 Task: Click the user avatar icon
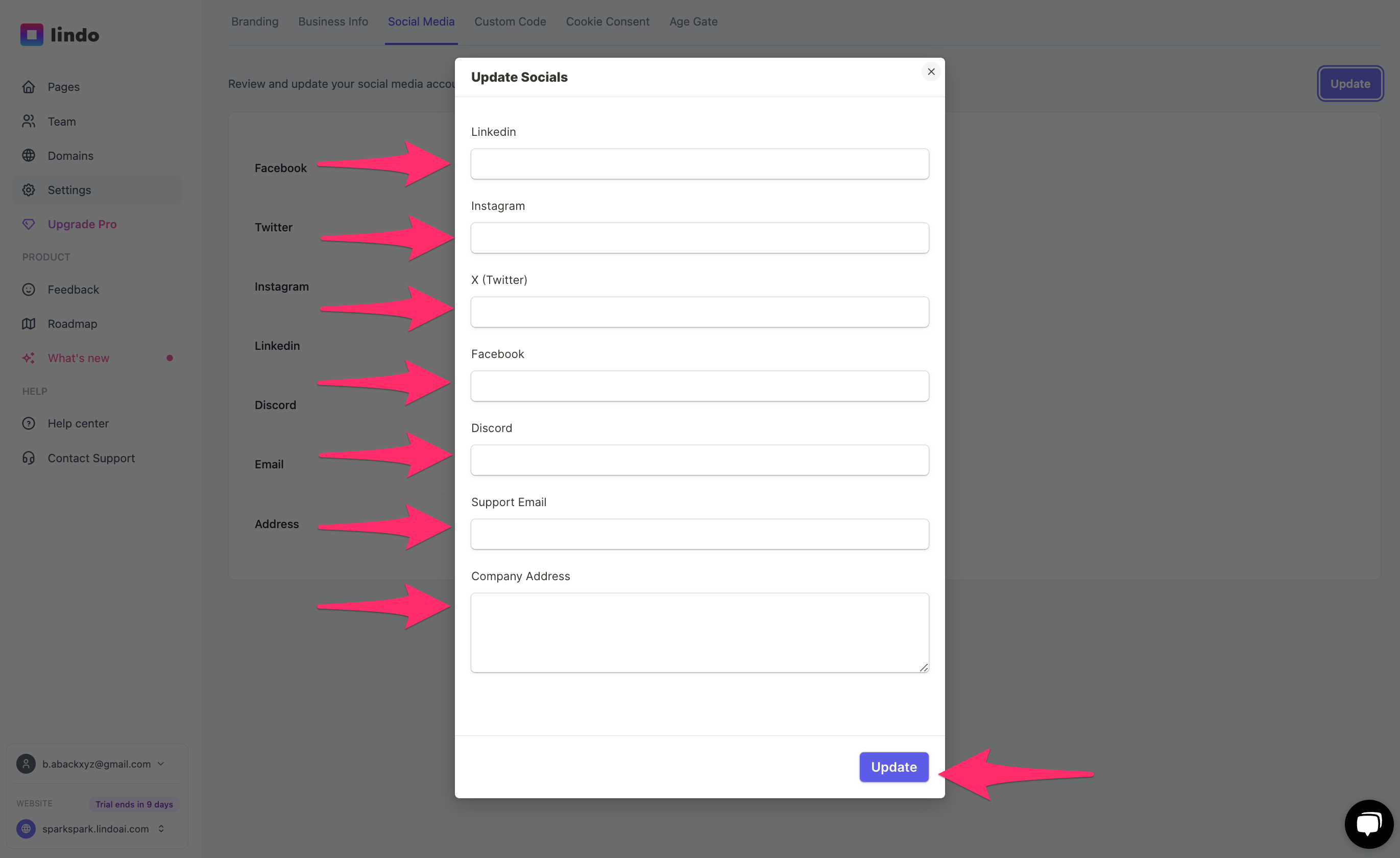click(26, 764)
